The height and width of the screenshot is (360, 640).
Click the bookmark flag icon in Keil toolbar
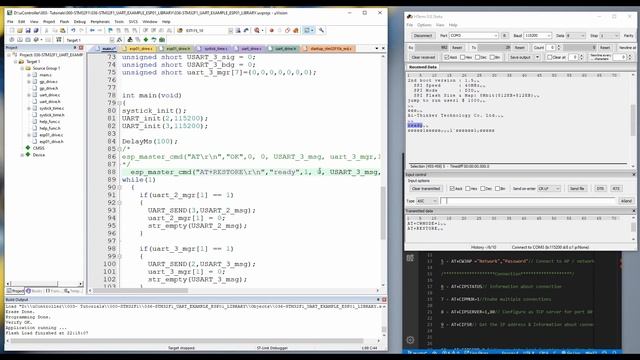[x=110, y=30]
